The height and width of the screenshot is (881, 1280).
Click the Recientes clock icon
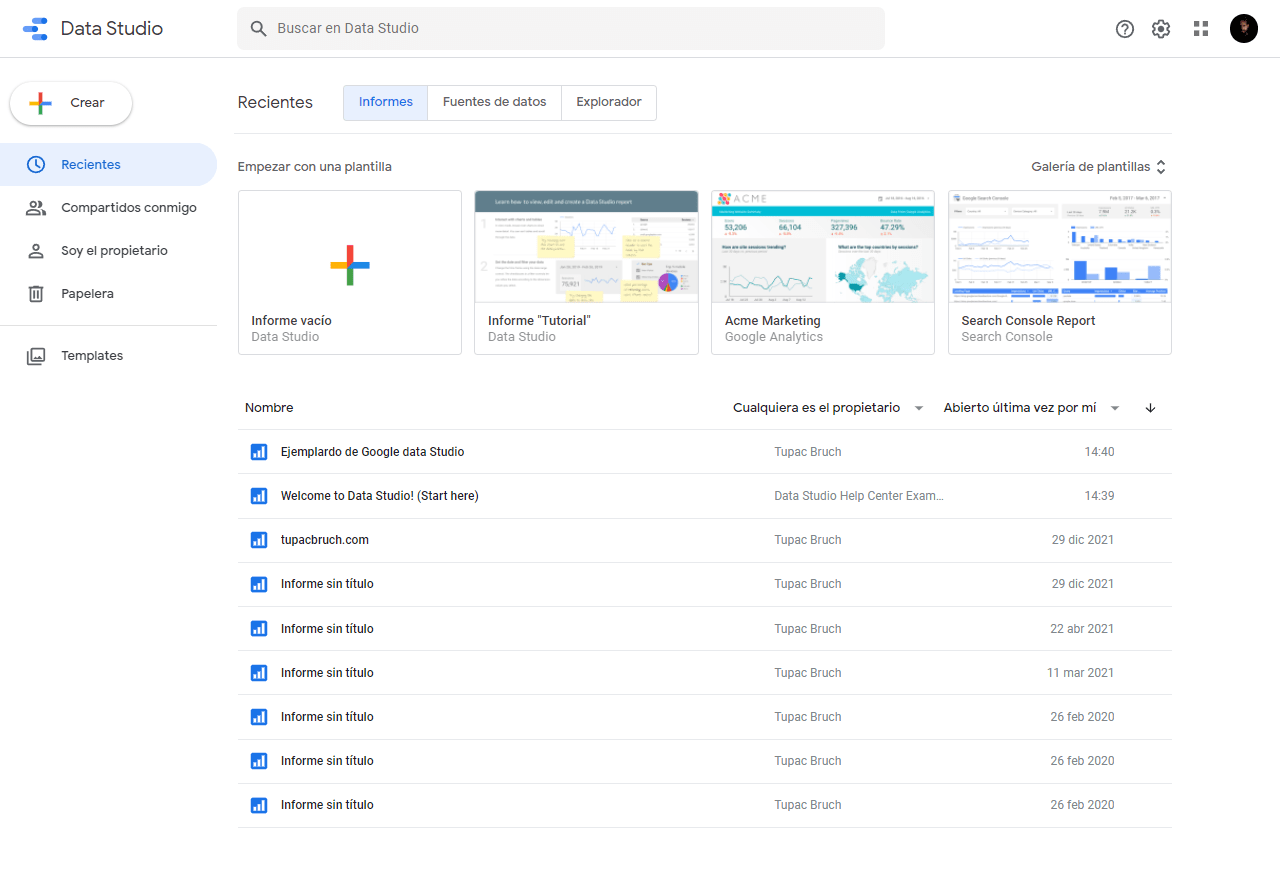pyautogui.click(x=36, y=164)
